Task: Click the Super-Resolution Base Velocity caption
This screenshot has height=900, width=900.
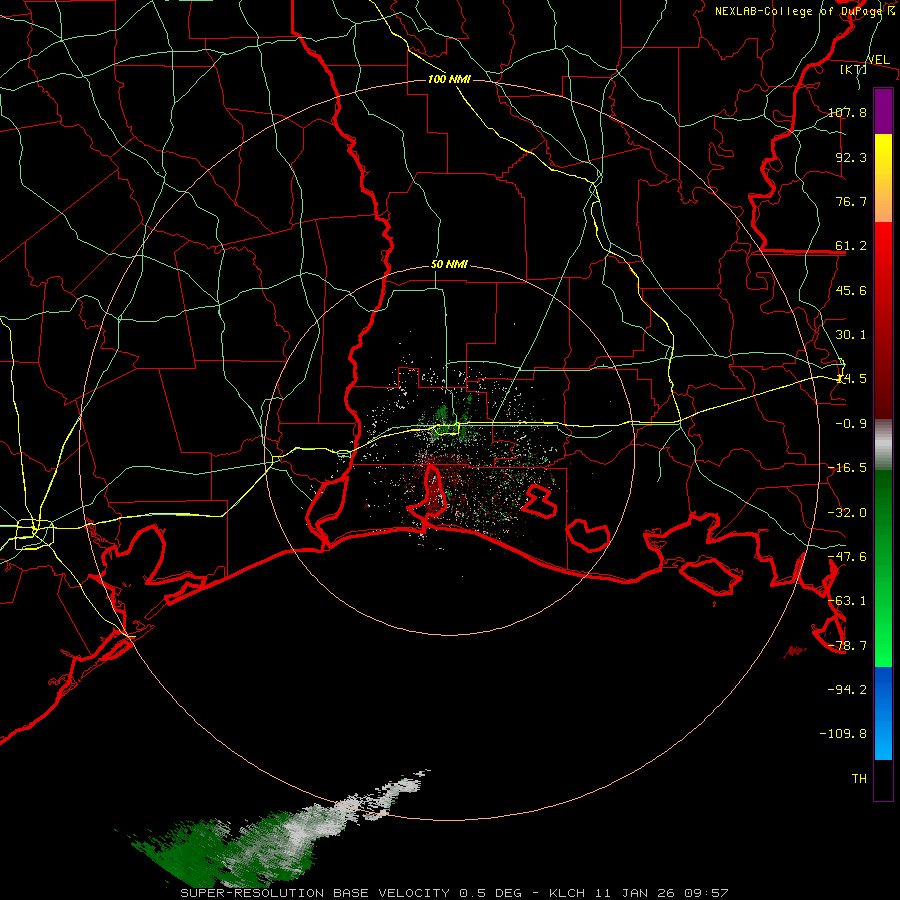Action: coord(453,893)
